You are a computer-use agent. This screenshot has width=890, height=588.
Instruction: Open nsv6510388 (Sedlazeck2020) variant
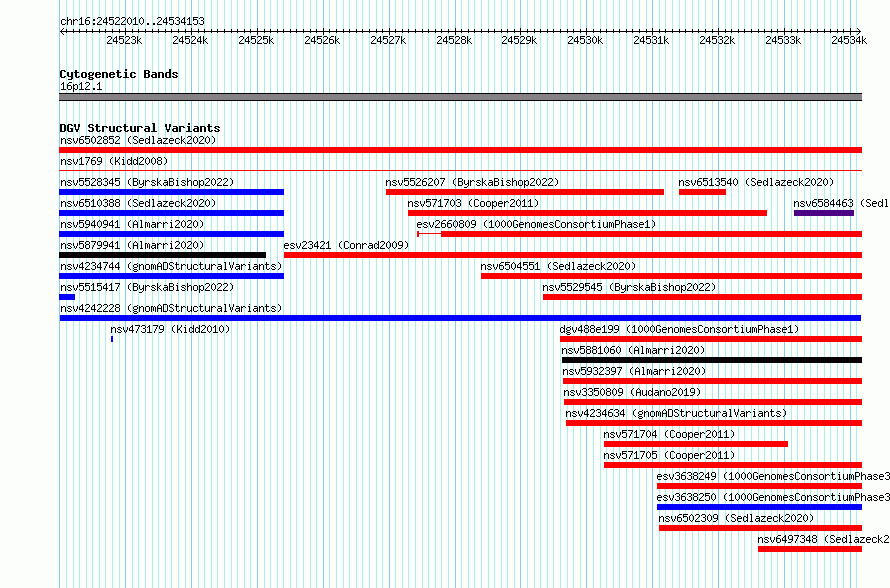(x=138, y=203)
